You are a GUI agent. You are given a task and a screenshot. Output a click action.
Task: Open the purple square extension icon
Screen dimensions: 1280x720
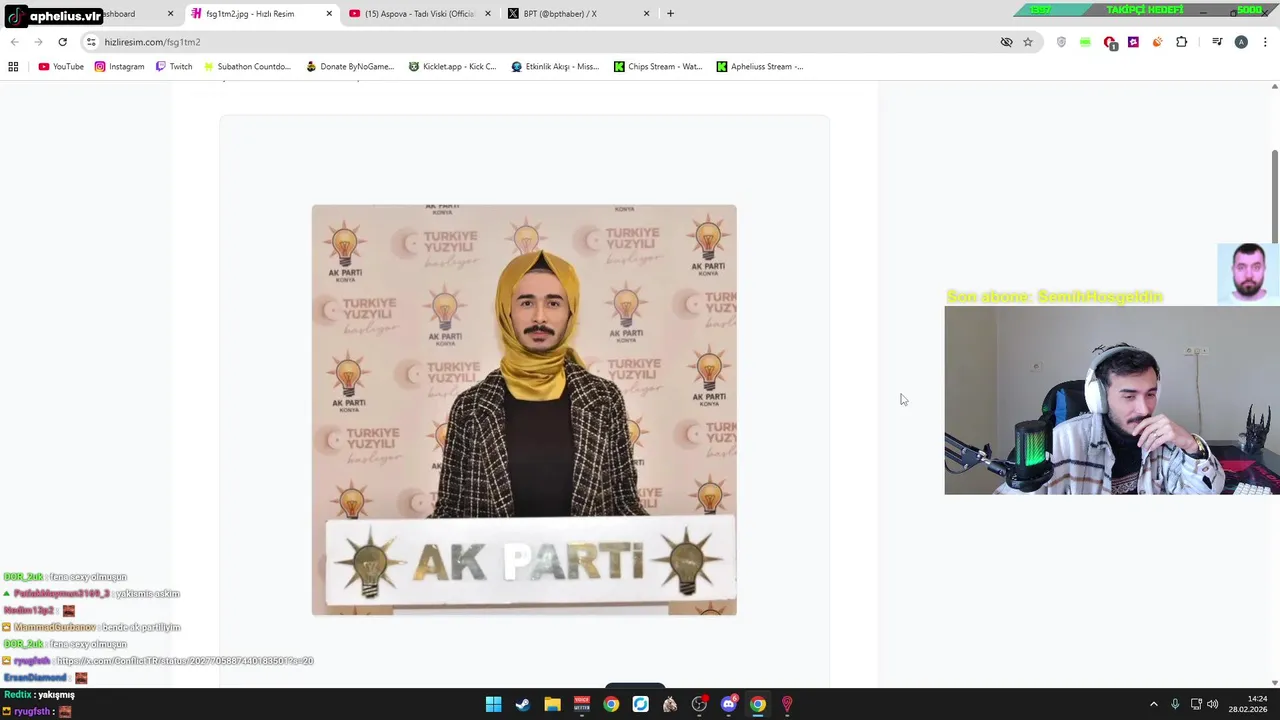1133,42
